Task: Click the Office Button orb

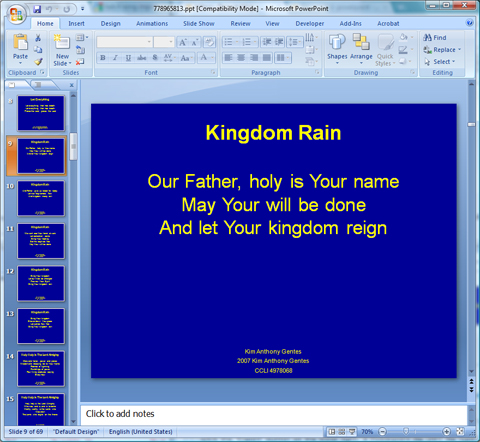Action: [x=16, y=14]
